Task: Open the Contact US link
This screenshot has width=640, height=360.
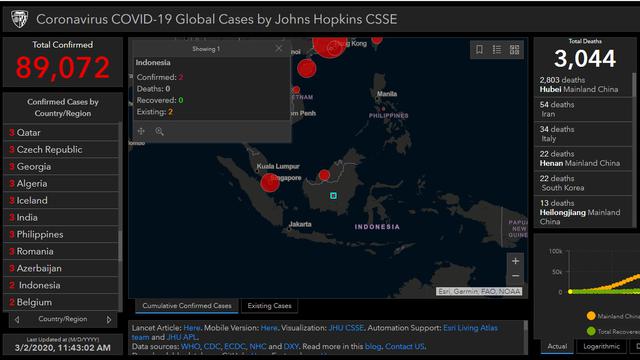Action: [405, 347]
